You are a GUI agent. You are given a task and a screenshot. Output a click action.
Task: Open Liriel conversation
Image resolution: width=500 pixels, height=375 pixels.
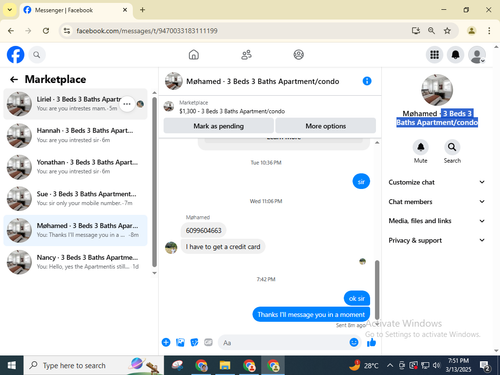click(x=75, y=104)
